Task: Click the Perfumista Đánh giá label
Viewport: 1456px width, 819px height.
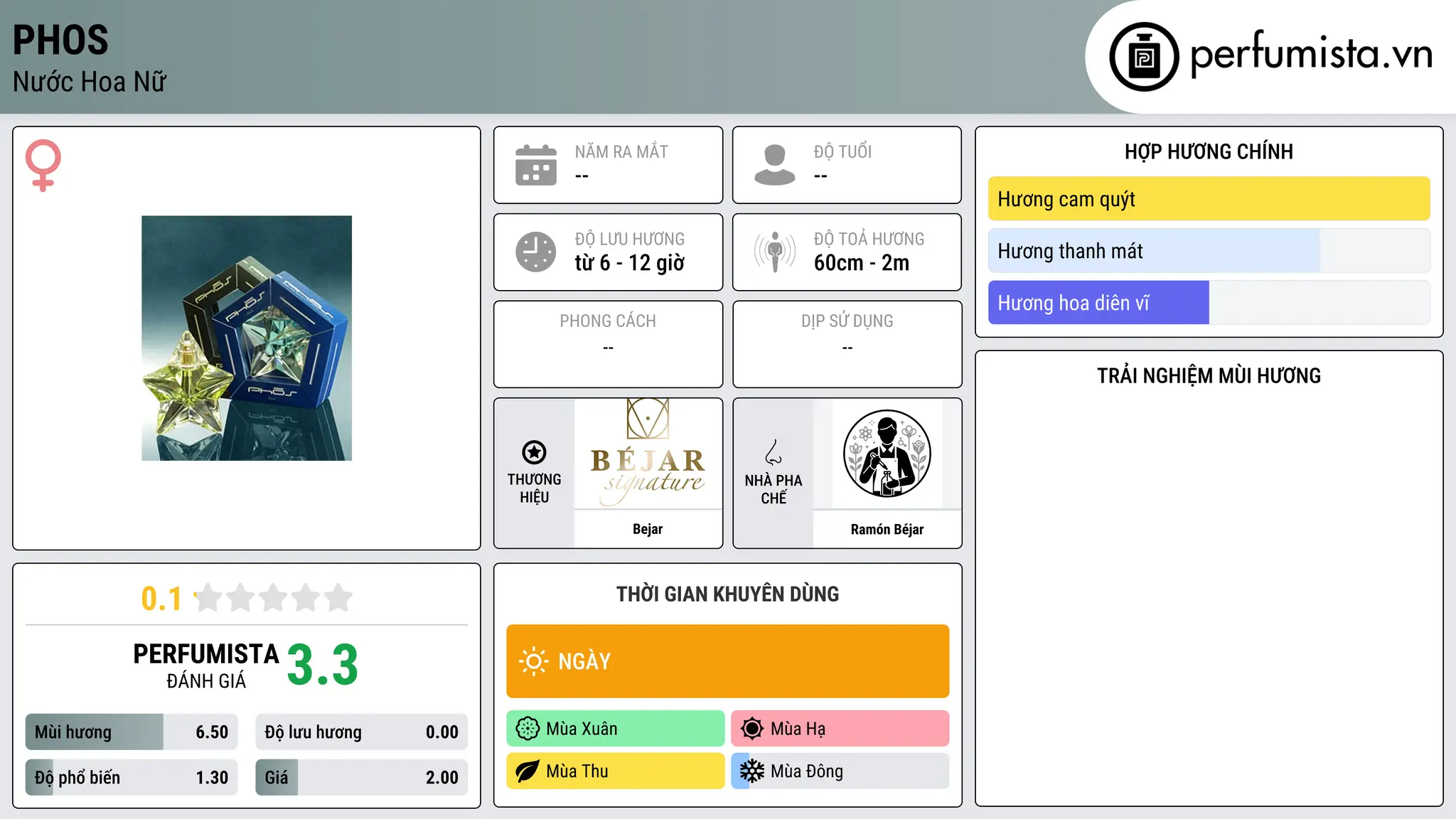Action: click(206, 665)
